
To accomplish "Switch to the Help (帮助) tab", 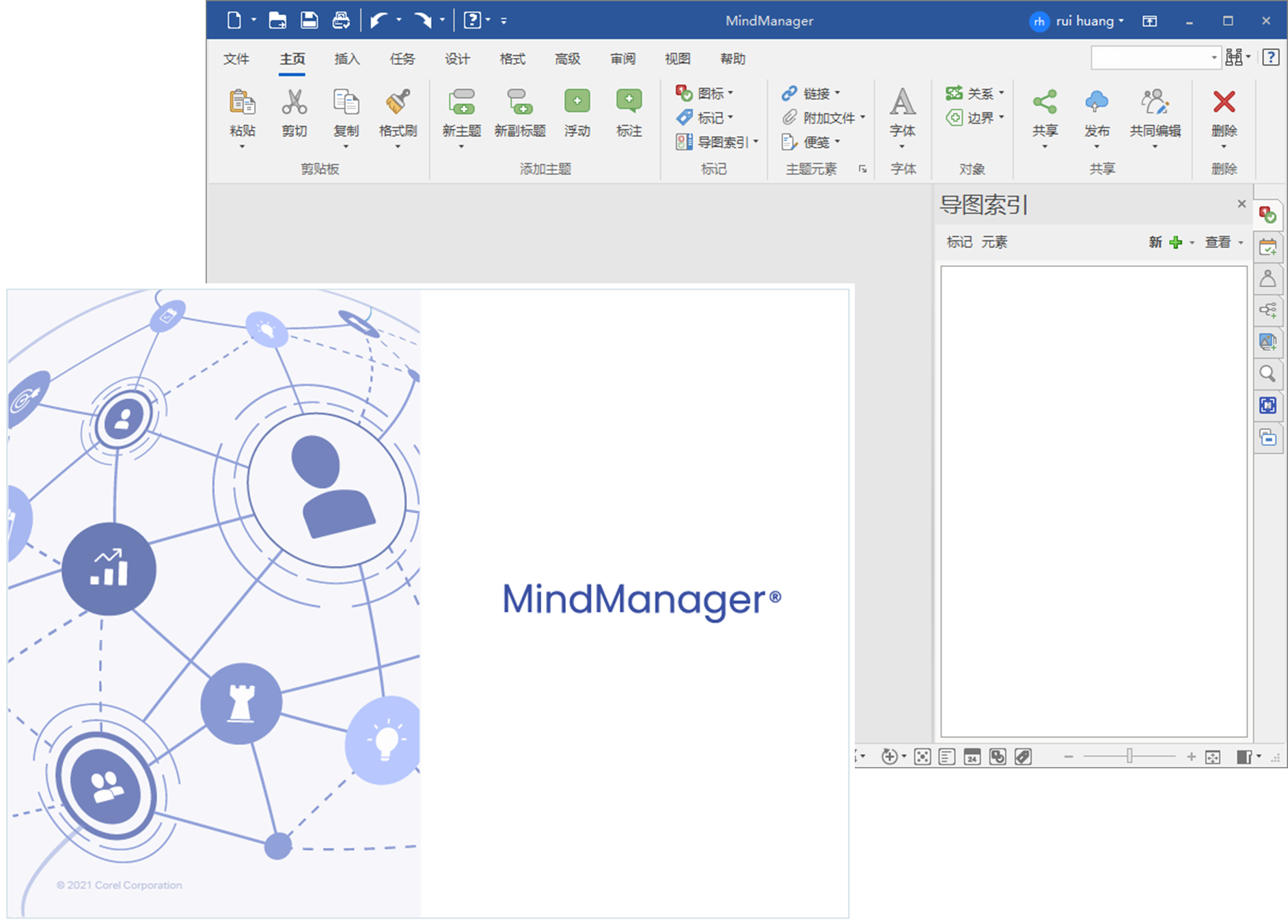I will (x=733, y=59).
